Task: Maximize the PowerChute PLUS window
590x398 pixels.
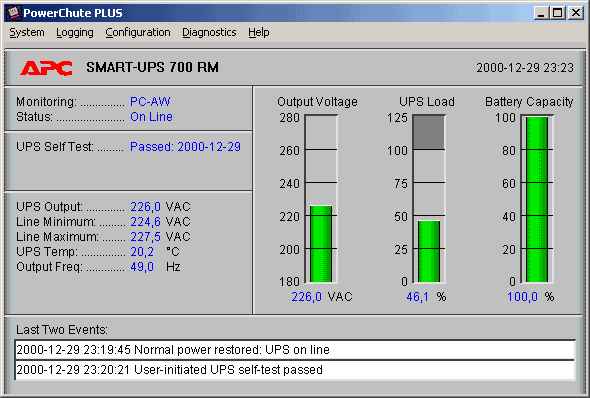Action: click(x=558, y=13)
